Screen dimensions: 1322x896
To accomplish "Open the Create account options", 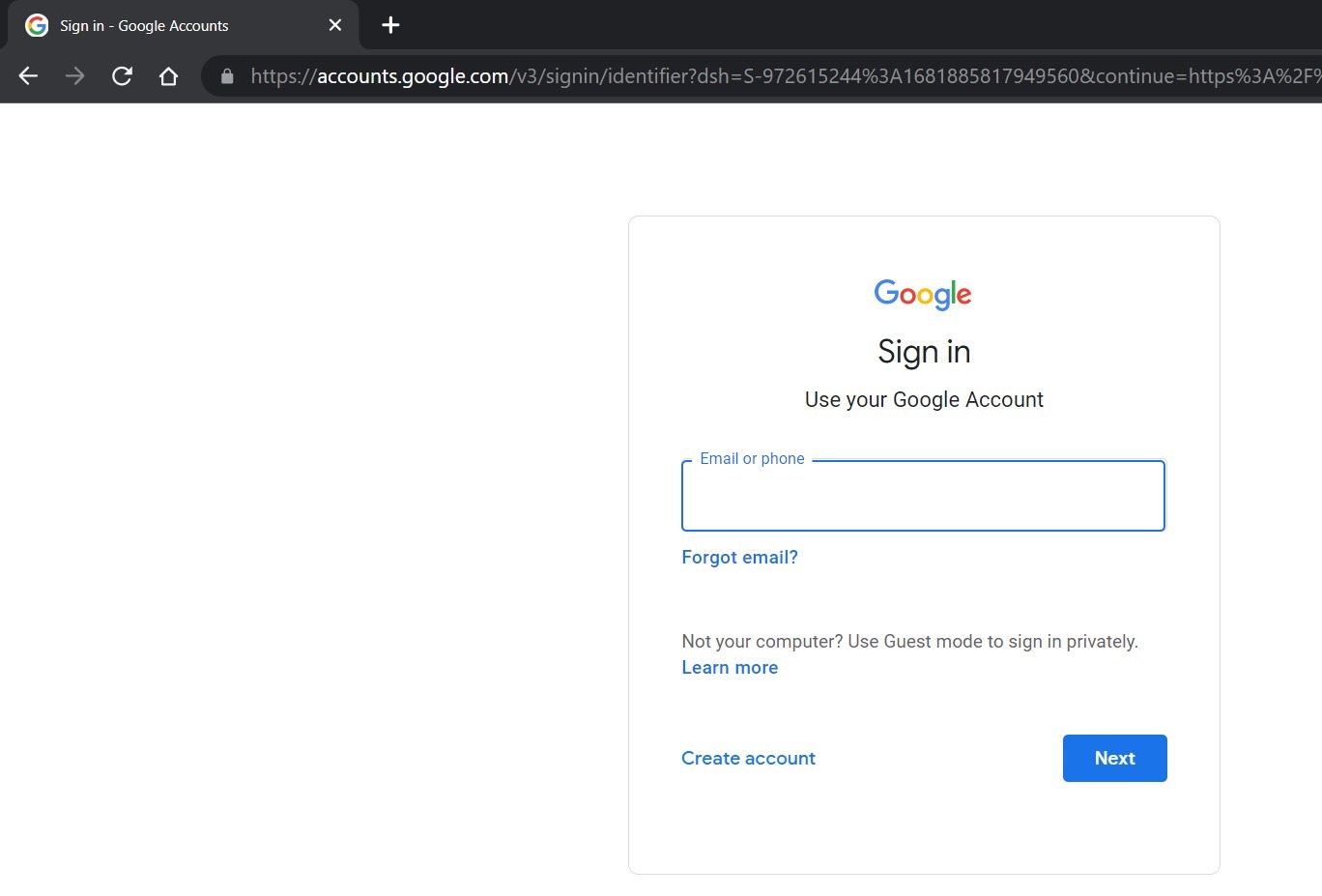I will tap(748, 758).
